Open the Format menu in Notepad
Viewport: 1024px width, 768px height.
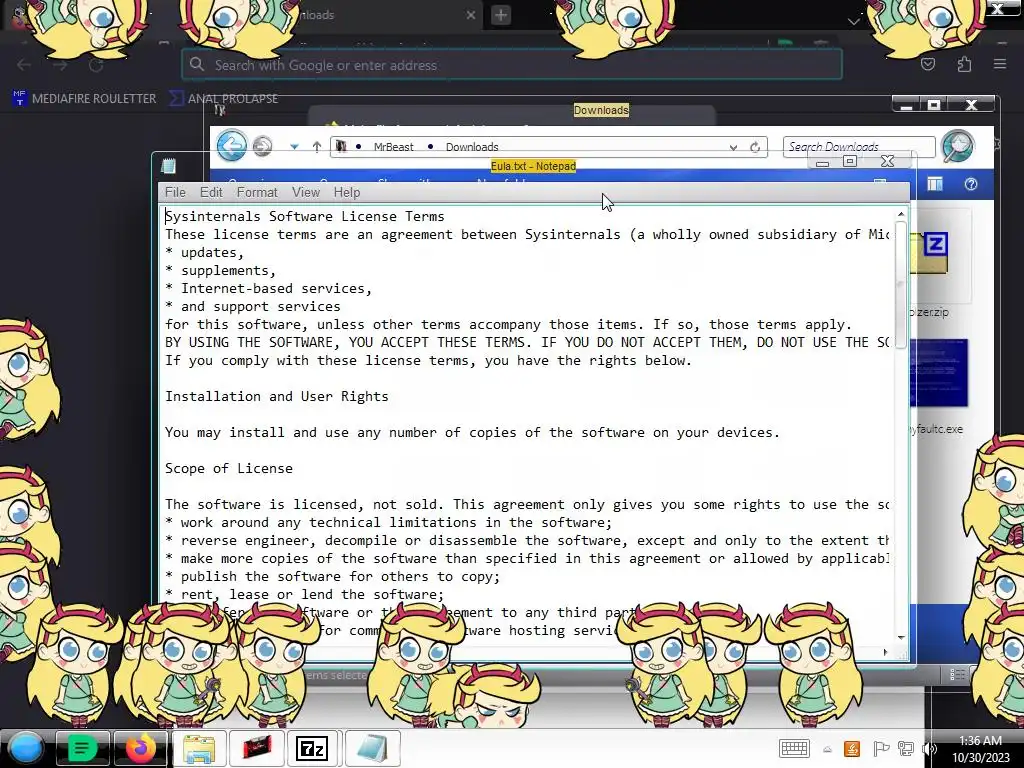tap(257, 192)
